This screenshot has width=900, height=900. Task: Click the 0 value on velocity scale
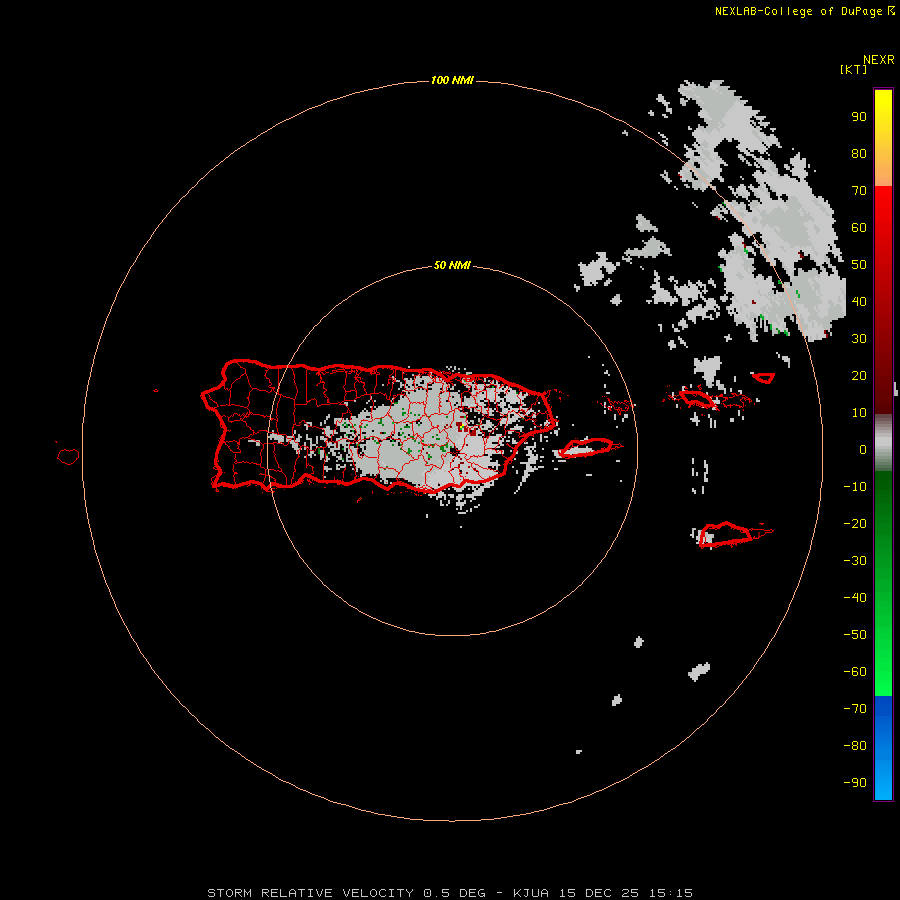point(863,449)
